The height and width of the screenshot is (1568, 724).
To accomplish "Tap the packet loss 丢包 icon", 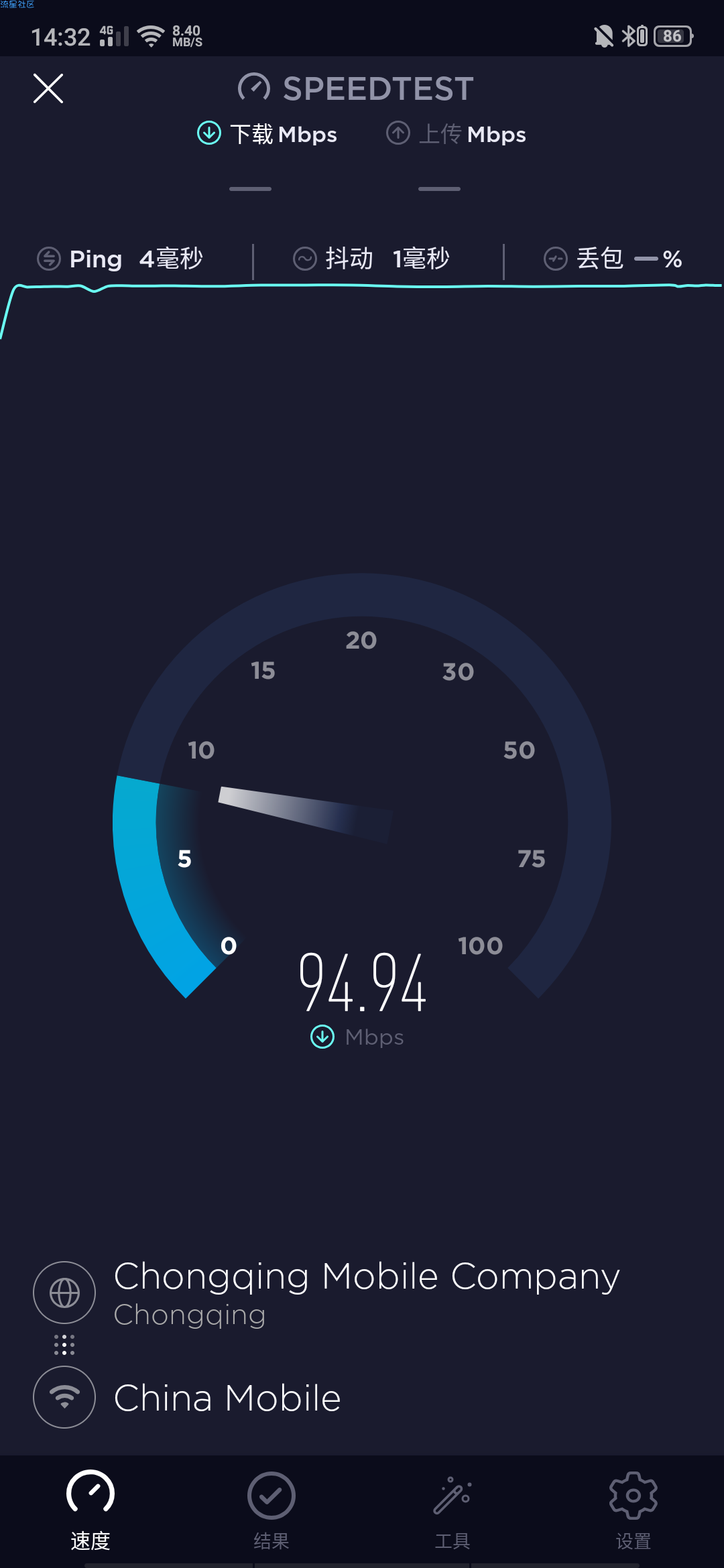I will 556,259.
